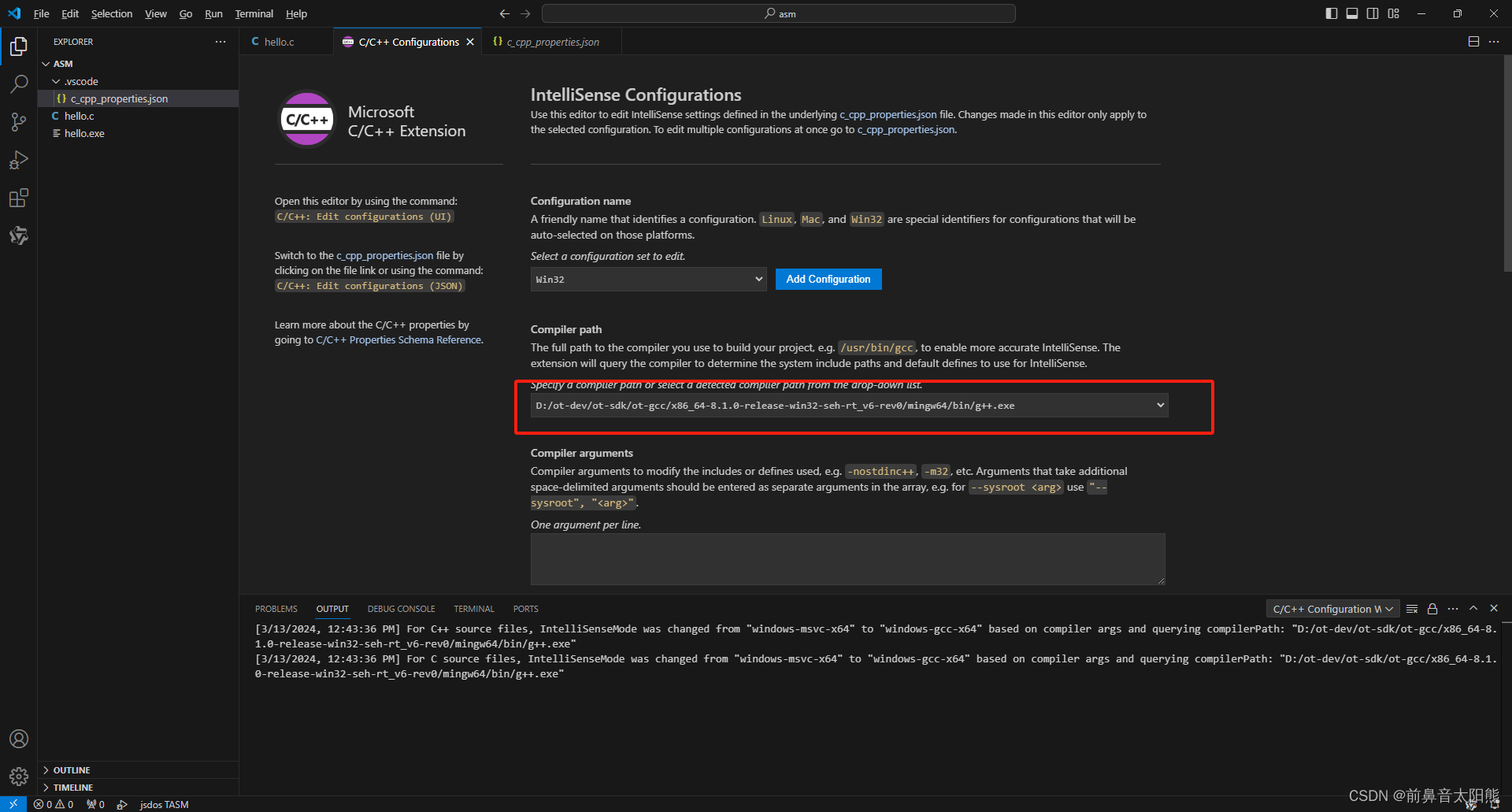Viewport: 1512px width, 812px height.
Task: Close the bottom panel
Action: (x=1494, y=609)
